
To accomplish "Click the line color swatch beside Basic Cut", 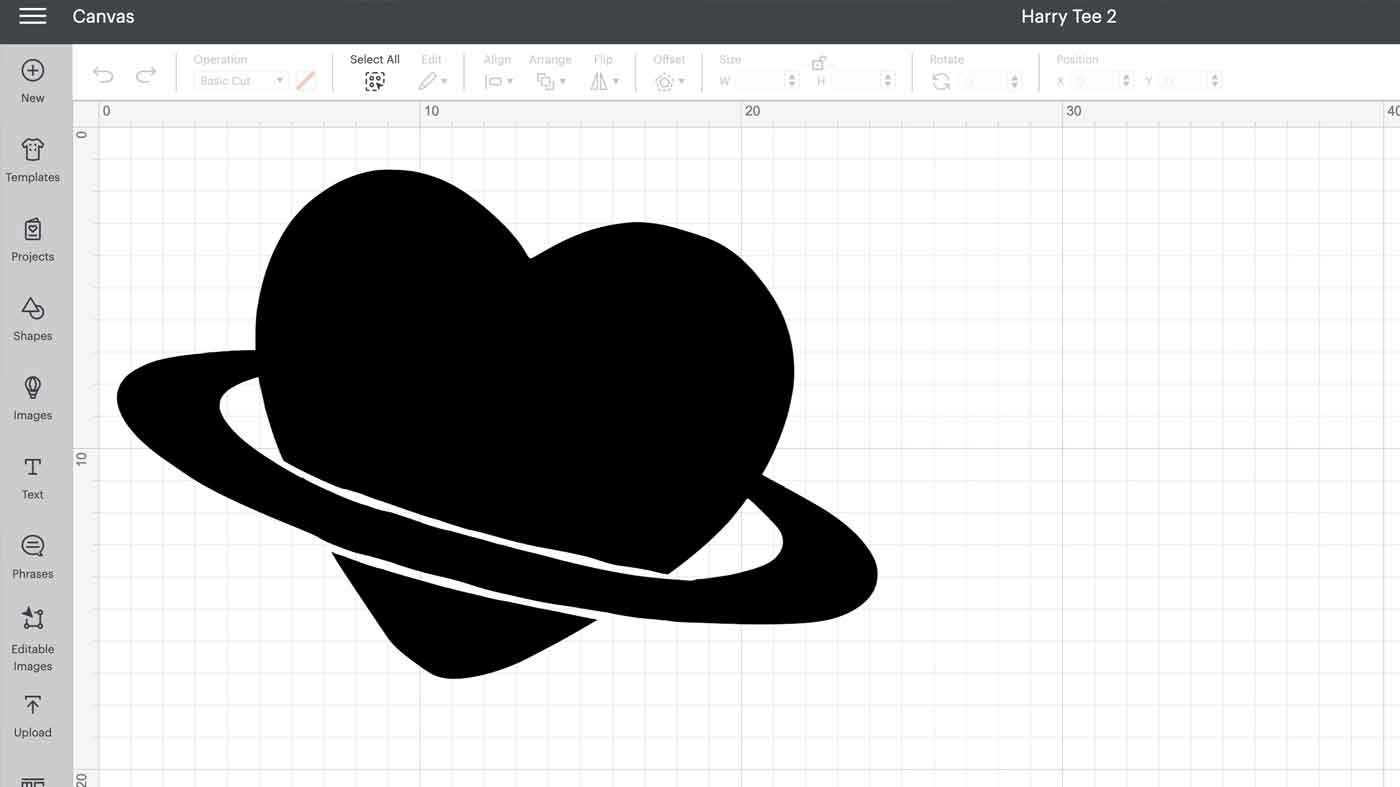I will coord(306,81).
